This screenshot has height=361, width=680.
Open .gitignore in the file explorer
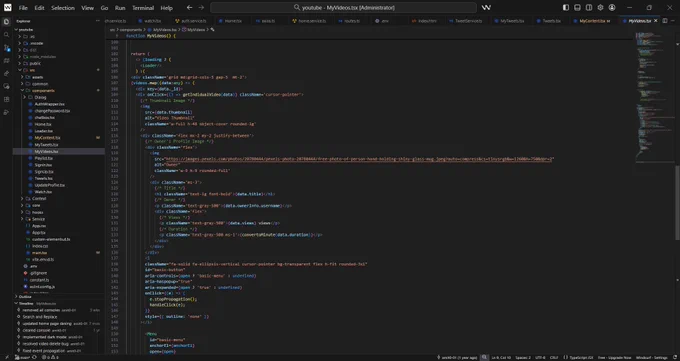coord(59,273)
